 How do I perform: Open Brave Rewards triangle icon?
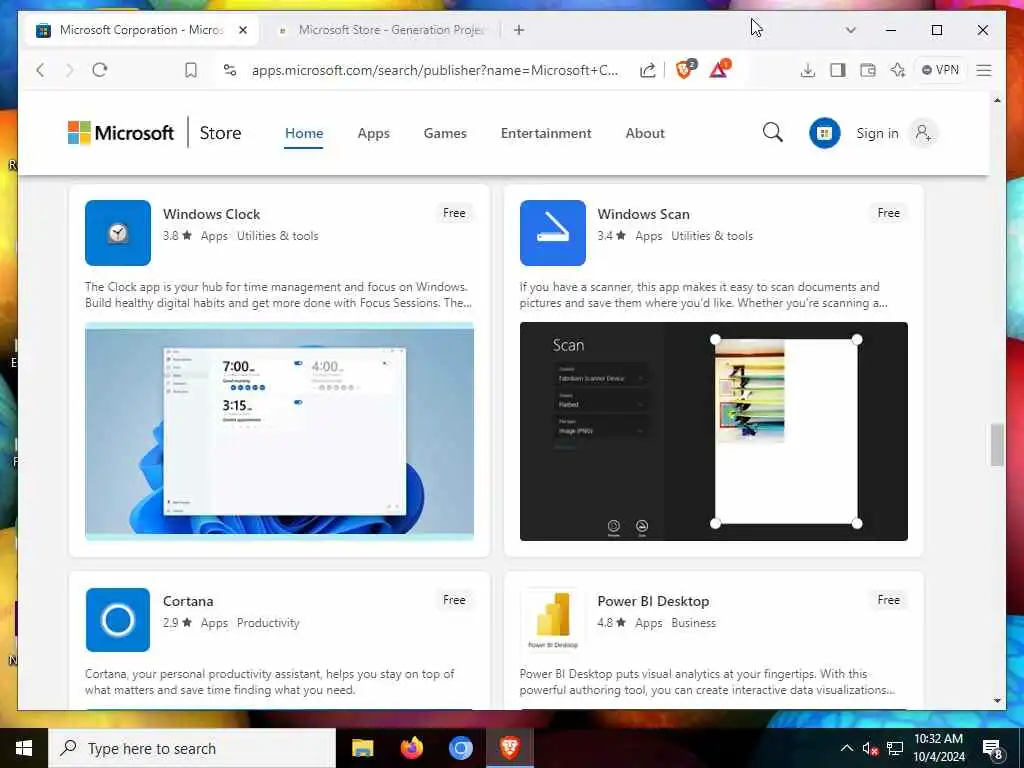[x=720, y=69]
